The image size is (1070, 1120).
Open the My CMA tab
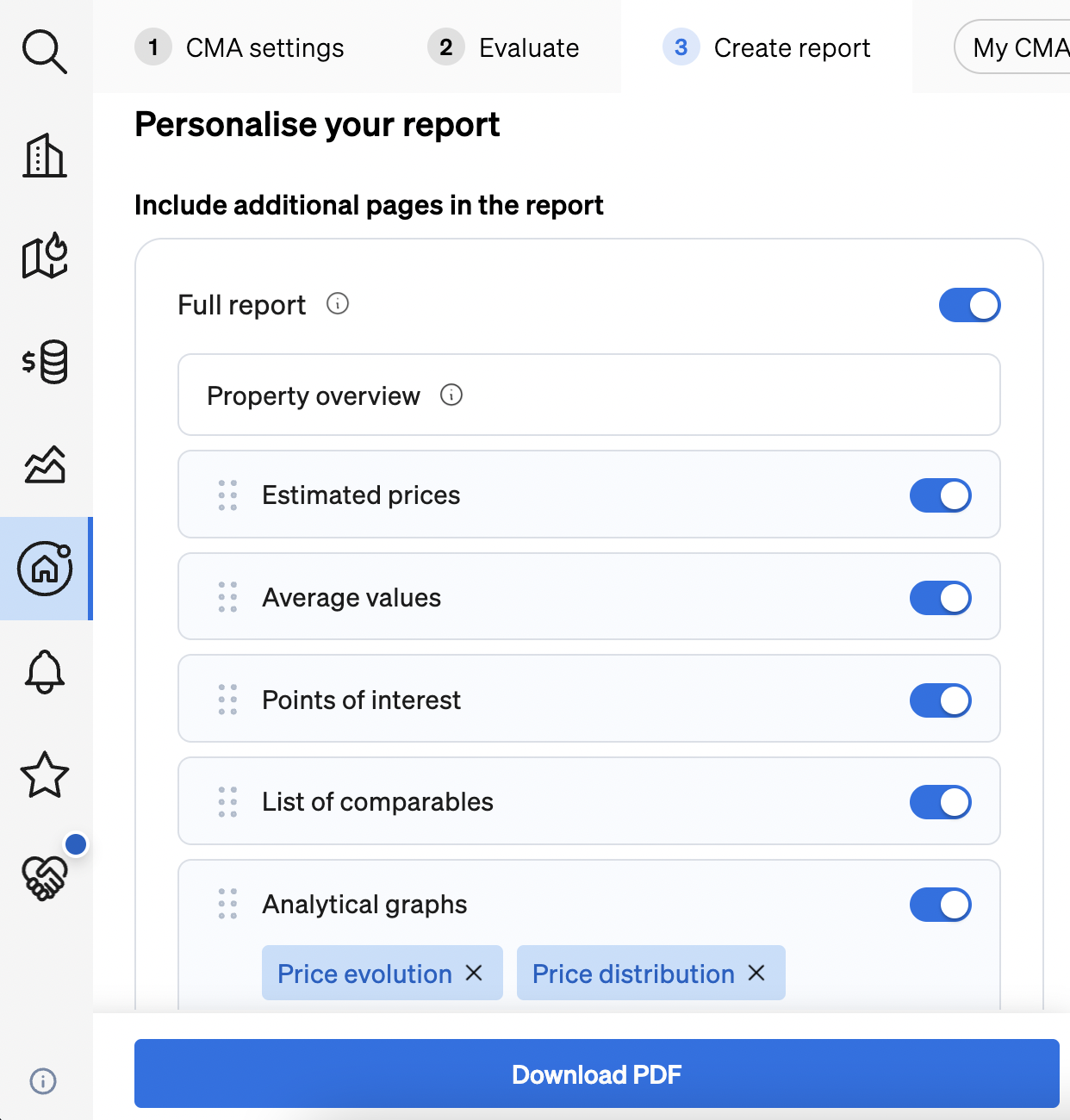click(1027, 47)
